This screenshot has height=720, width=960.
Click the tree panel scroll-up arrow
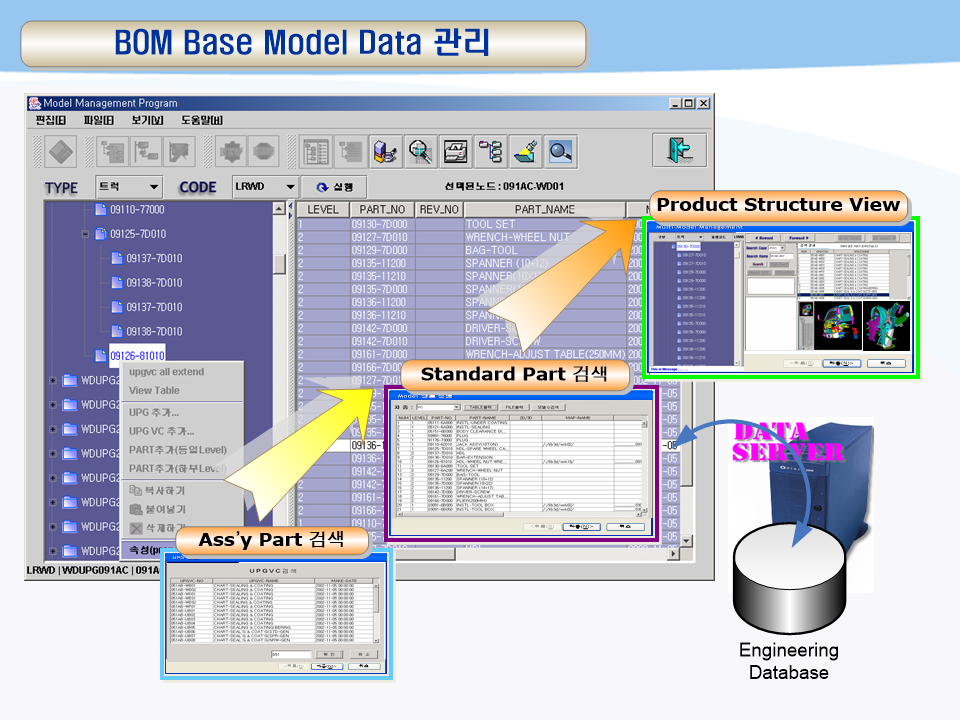279,209
